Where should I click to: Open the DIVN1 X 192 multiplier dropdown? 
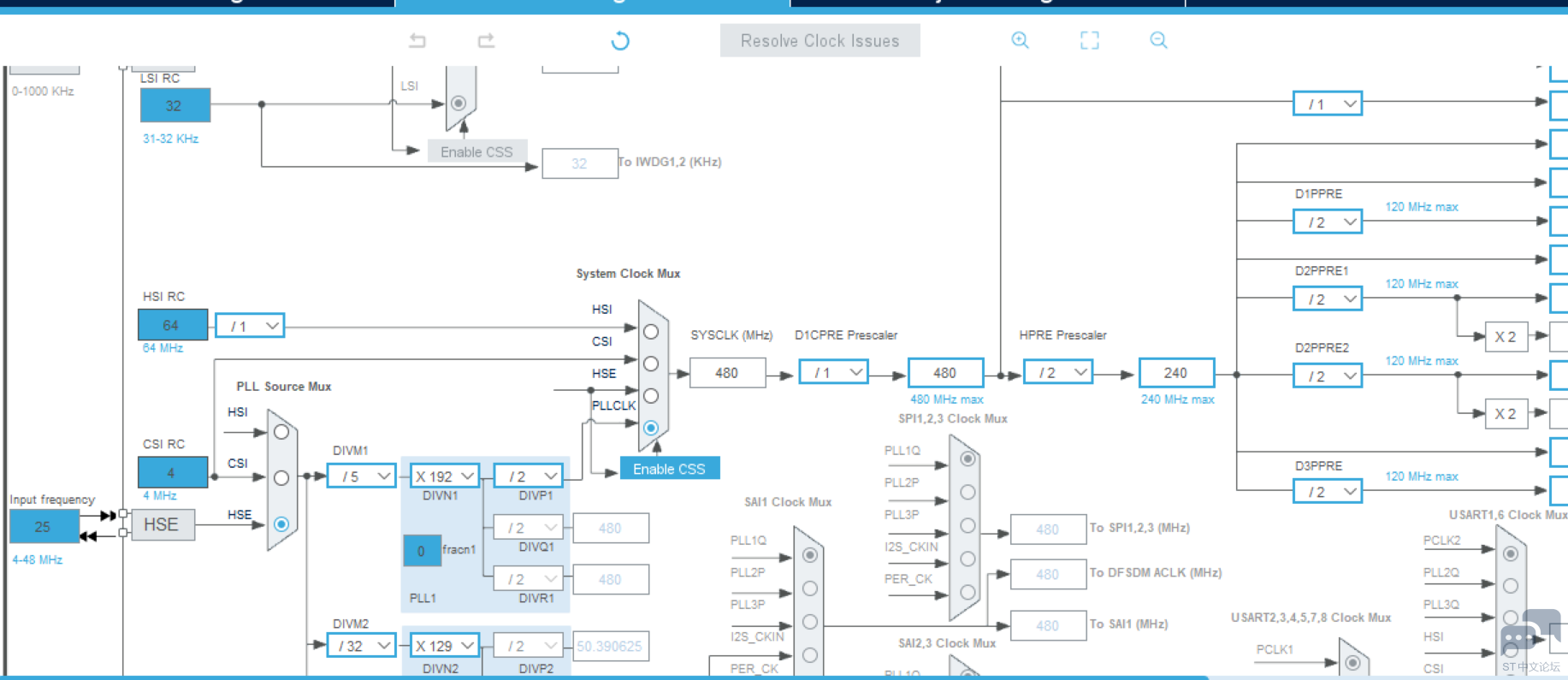[x=445, y=476]
